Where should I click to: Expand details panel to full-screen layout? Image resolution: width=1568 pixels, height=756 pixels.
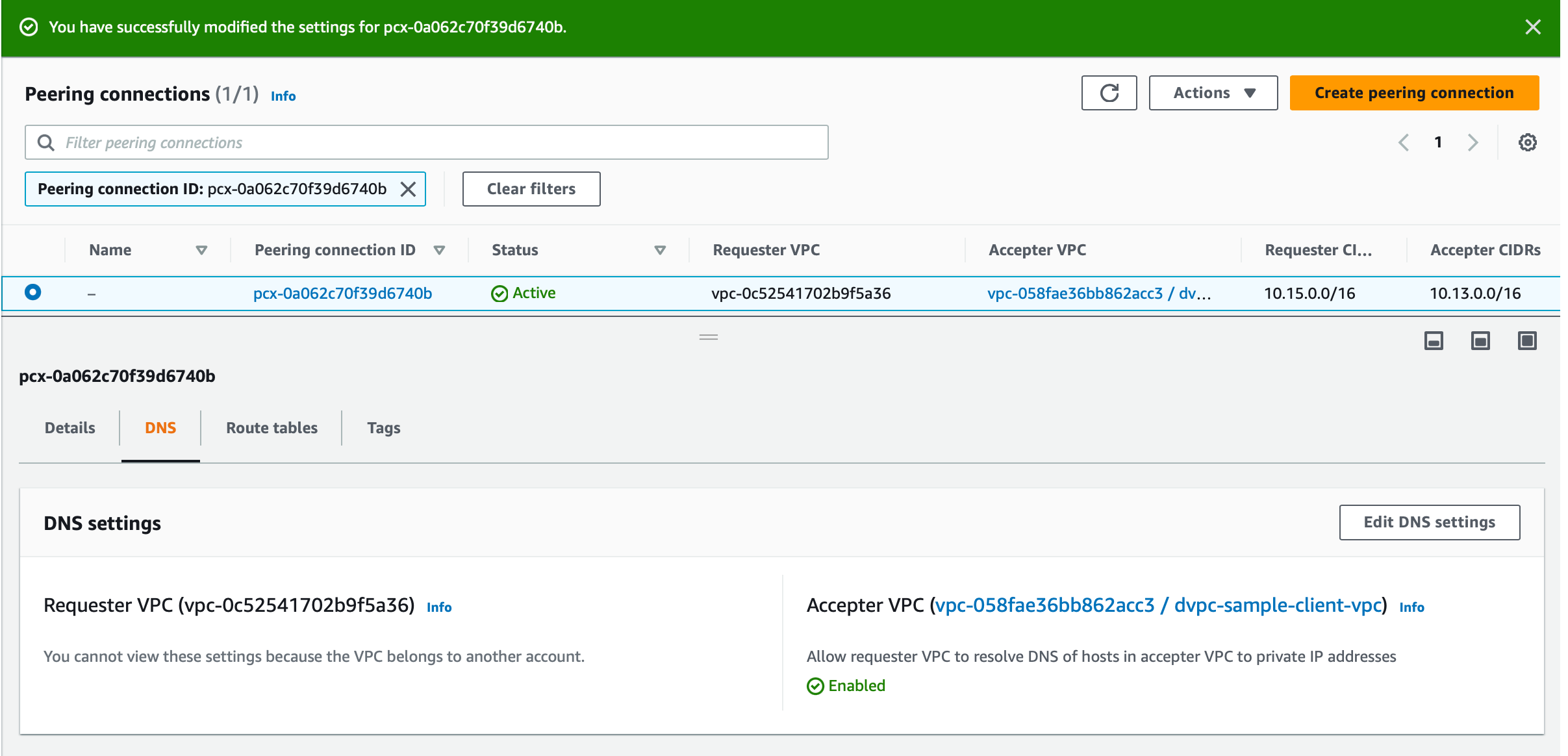[1526, 340]
